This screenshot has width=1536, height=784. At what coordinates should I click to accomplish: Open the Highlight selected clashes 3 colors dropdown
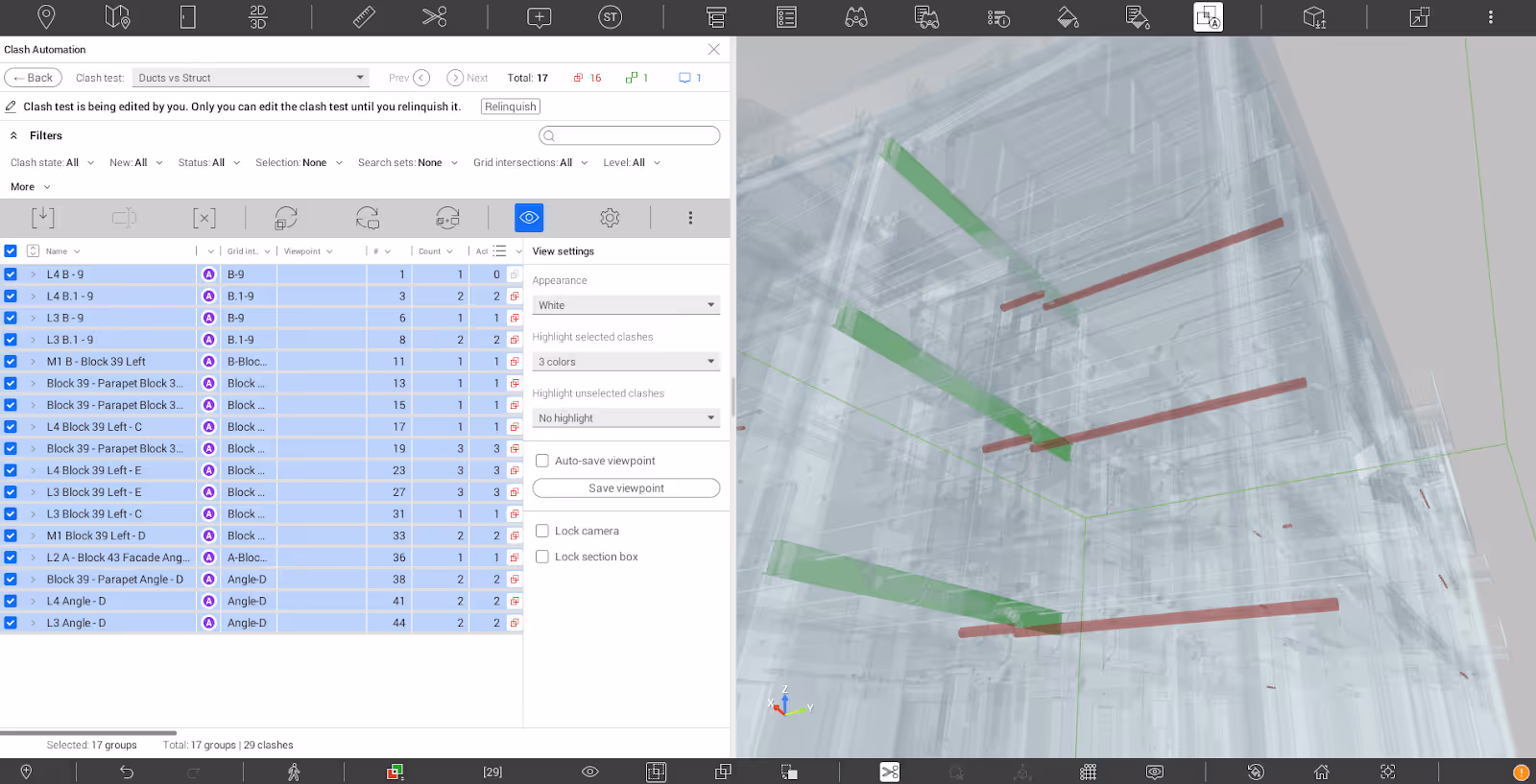pyautogui.click(x=626, y=362)
